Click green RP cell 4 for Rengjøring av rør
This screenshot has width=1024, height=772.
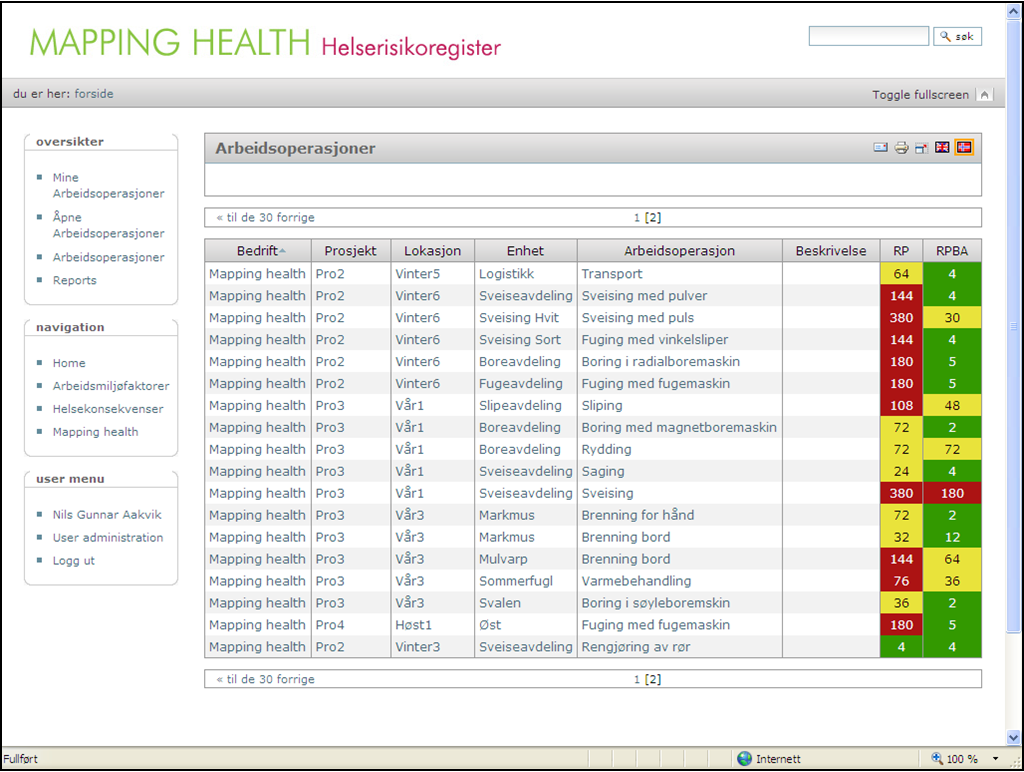coord(901,647)
